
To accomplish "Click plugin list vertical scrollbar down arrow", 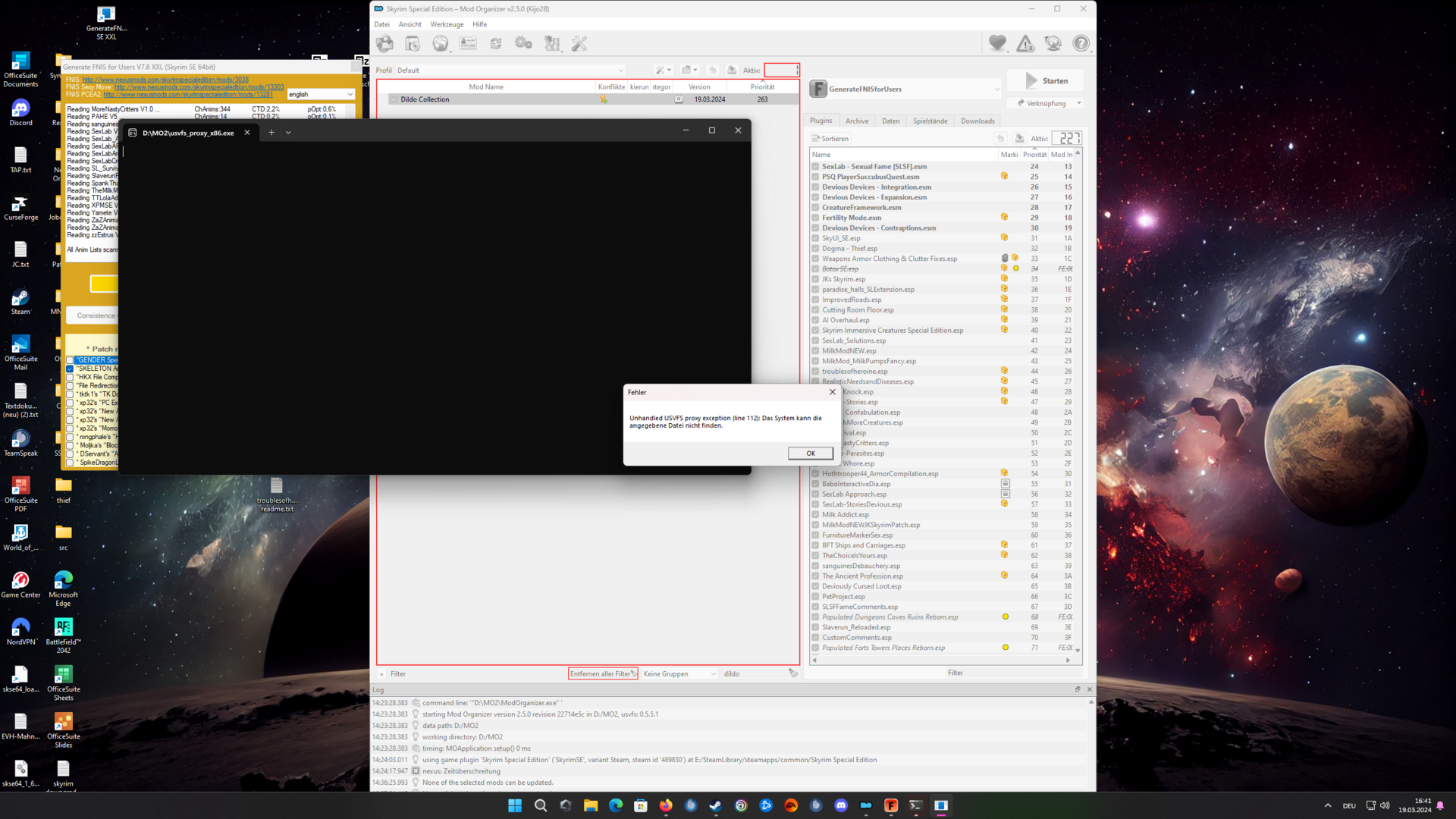I will pos(1078,651).
